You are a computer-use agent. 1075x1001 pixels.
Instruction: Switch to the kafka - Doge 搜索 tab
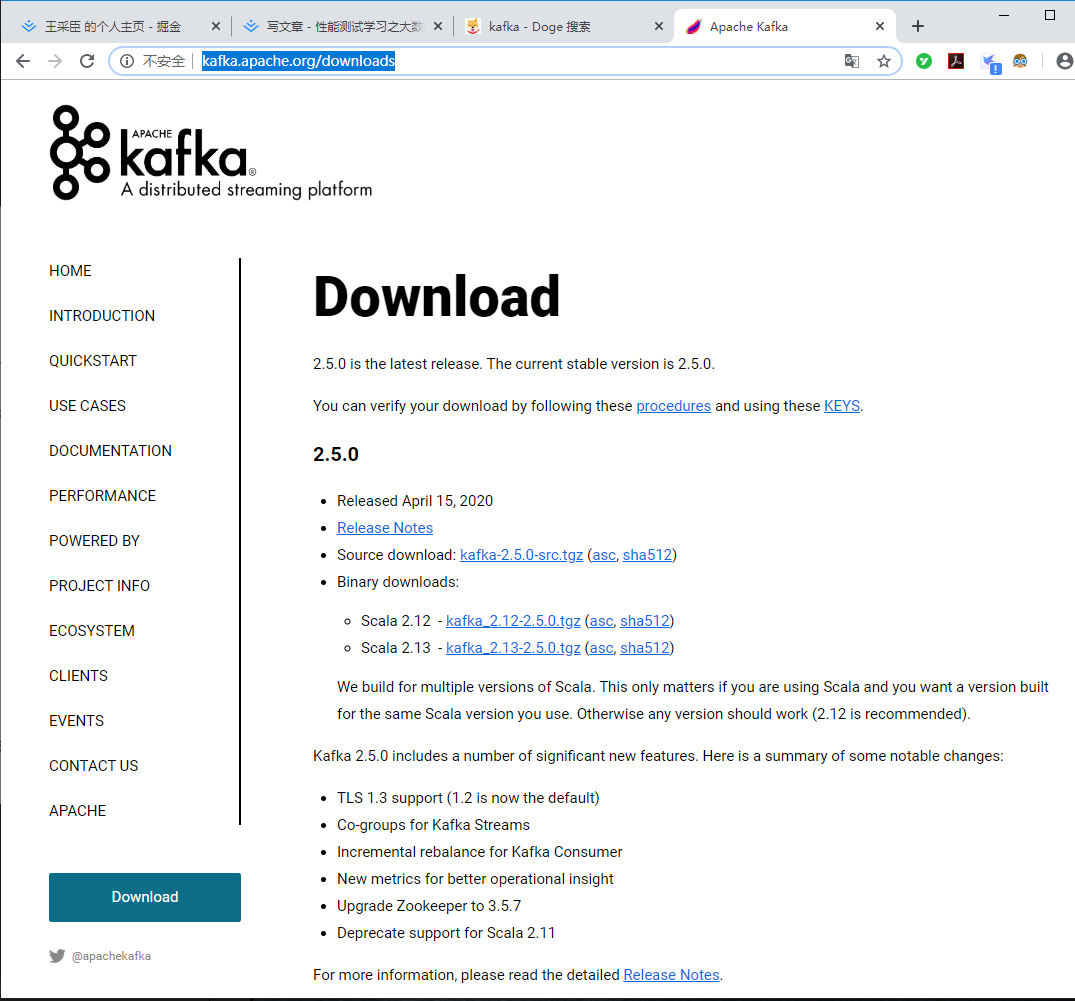[x=539, y=26]
